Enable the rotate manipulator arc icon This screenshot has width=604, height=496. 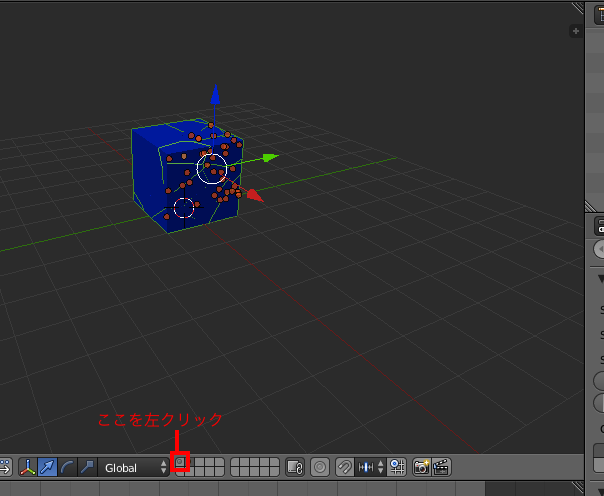point(67,467)
